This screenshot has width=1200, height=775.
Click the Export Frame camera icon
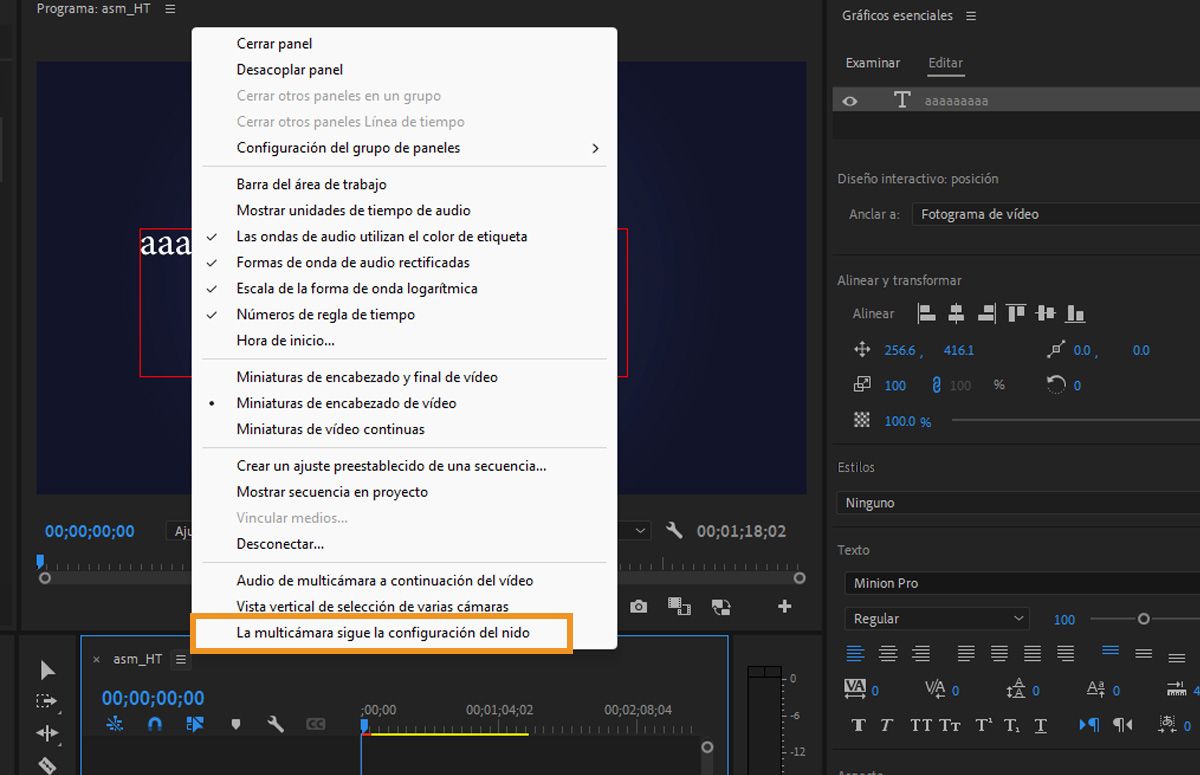click(638, 606)
